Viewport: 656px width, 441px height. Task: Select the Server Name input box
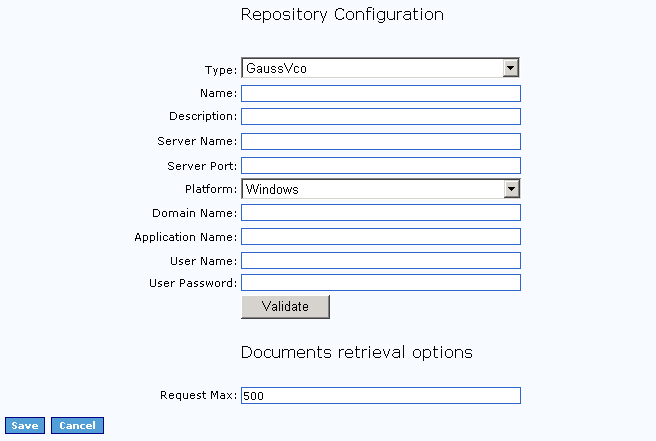[x=381, y=141]
